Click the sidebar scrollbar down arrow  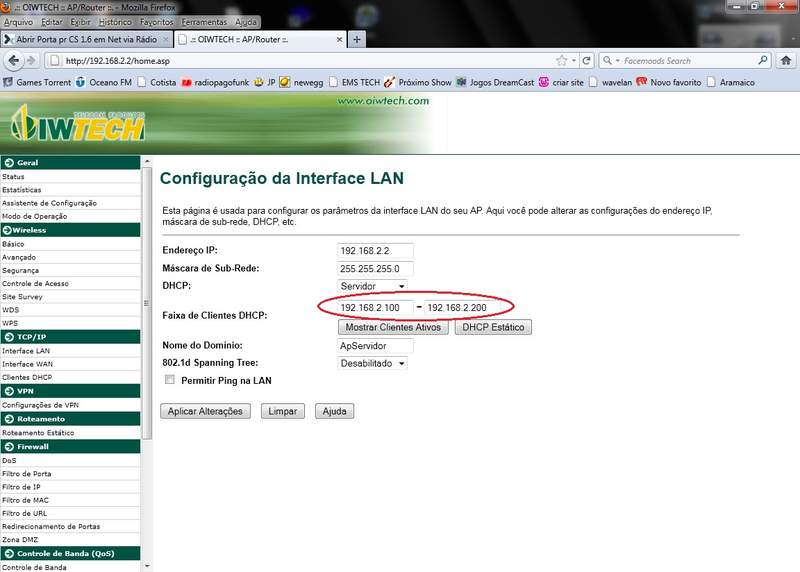[x=147, y=566]
